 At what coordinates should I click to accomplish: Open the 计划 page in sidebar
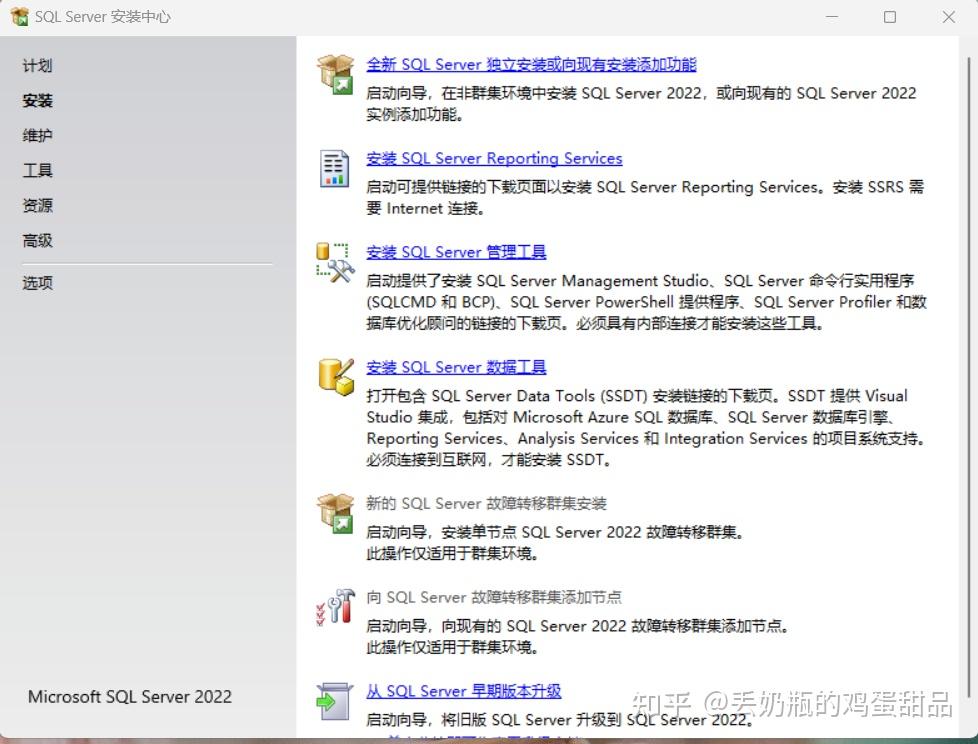coord(37,65)
